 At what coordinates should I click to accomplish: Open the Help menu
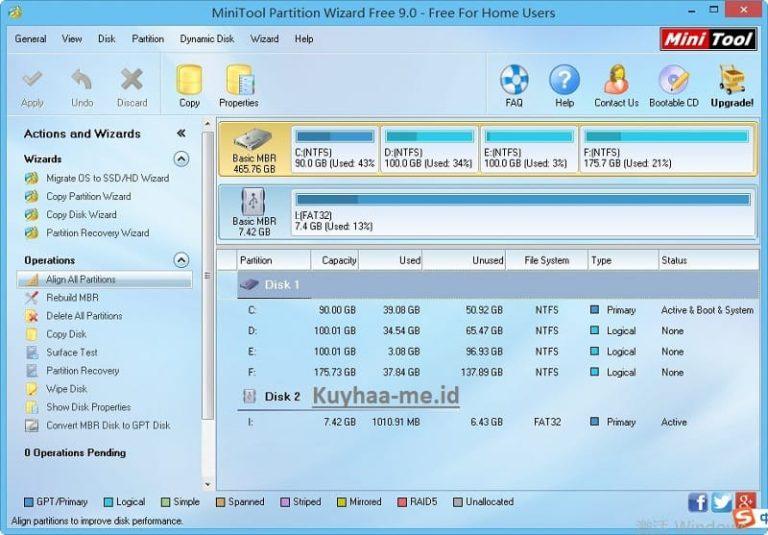coord(304,39)
